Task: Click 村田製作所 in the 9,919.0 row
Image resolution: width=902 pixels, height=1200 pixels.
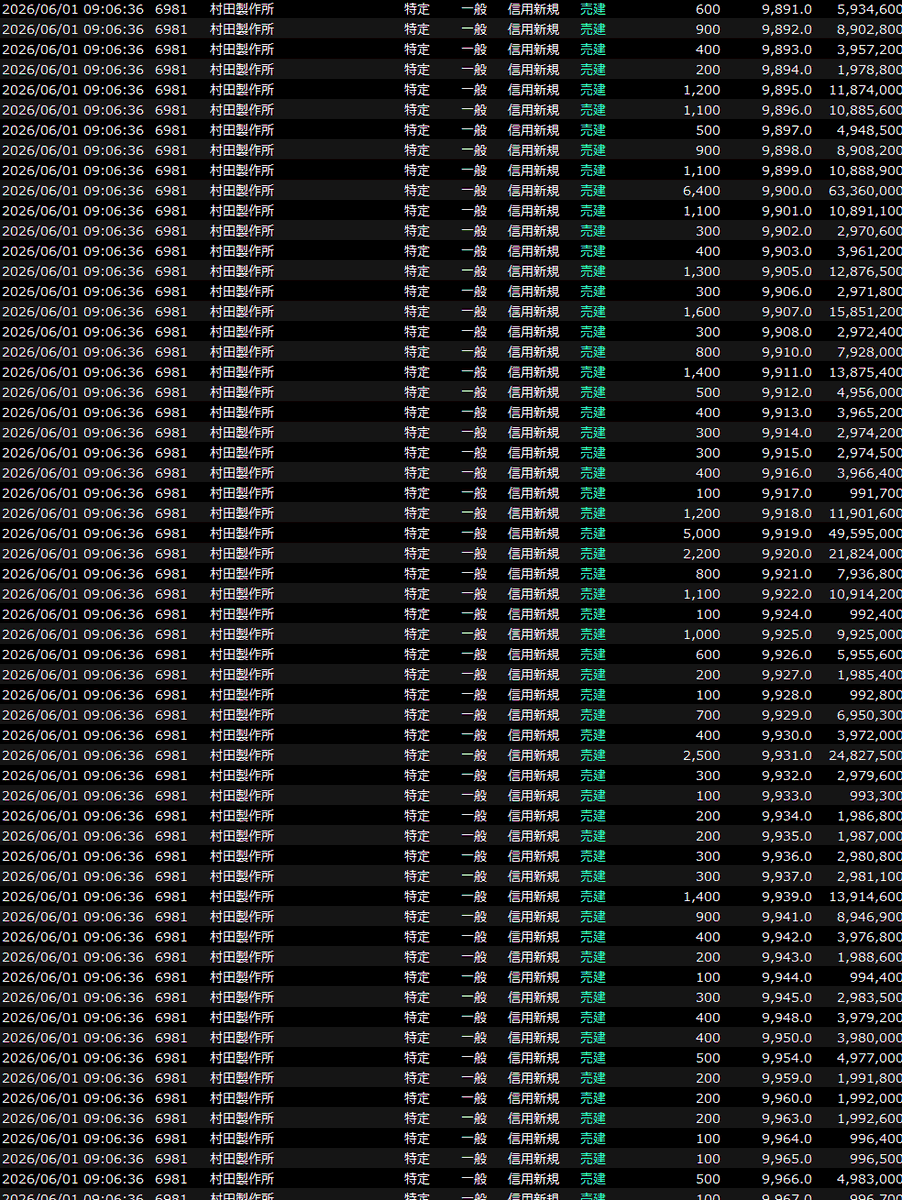Action: click(241, 533)
